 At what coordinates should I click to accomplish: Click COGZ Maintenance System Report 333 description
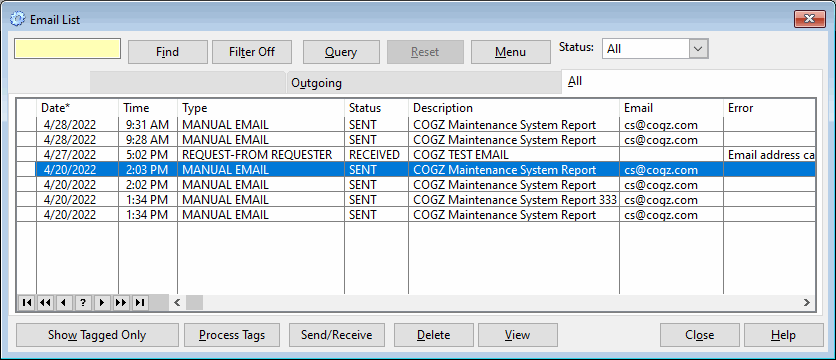[x=514, y=200]
